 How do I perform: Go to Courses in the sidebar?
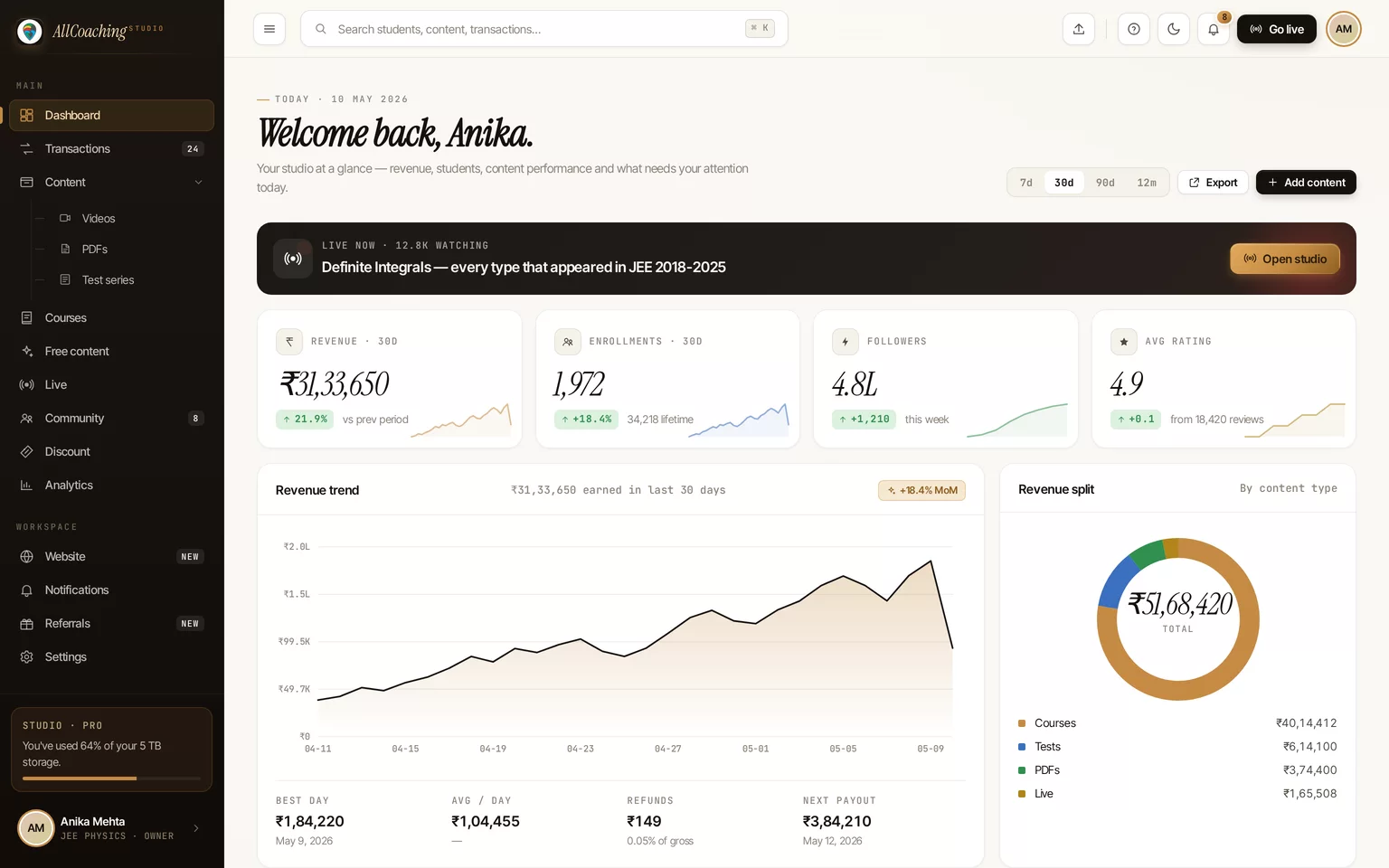(112, 318)
